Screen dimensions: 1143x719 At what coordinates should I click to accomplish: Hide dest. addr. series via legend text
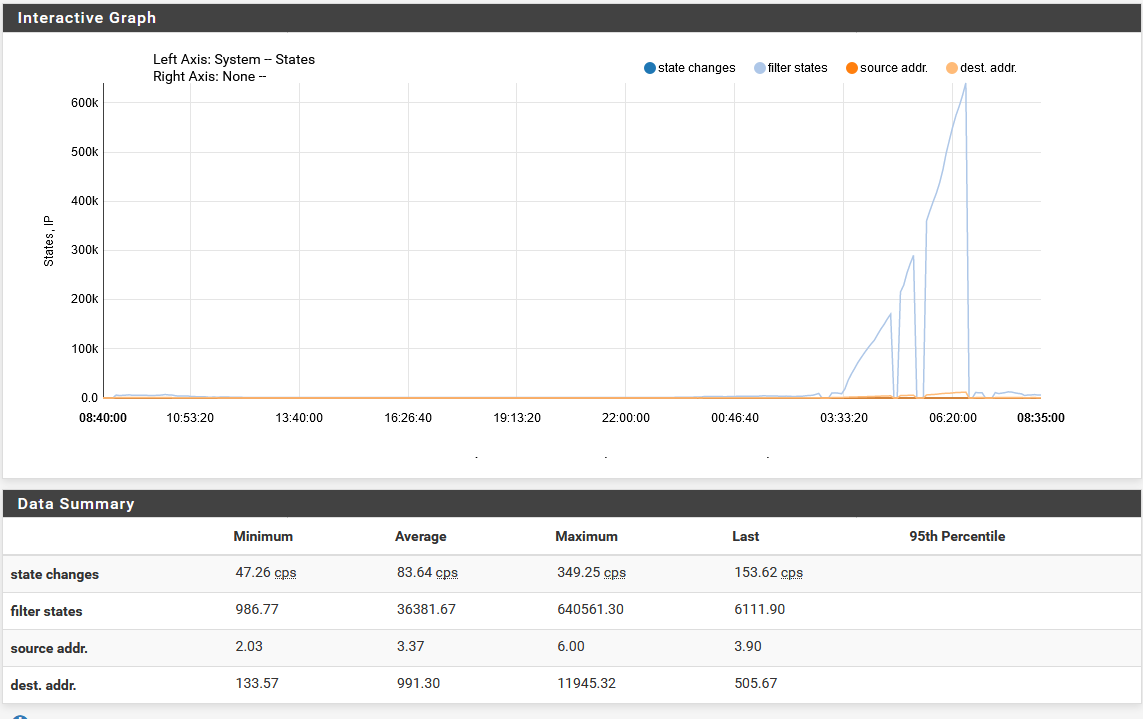click(x=988, y=68)
